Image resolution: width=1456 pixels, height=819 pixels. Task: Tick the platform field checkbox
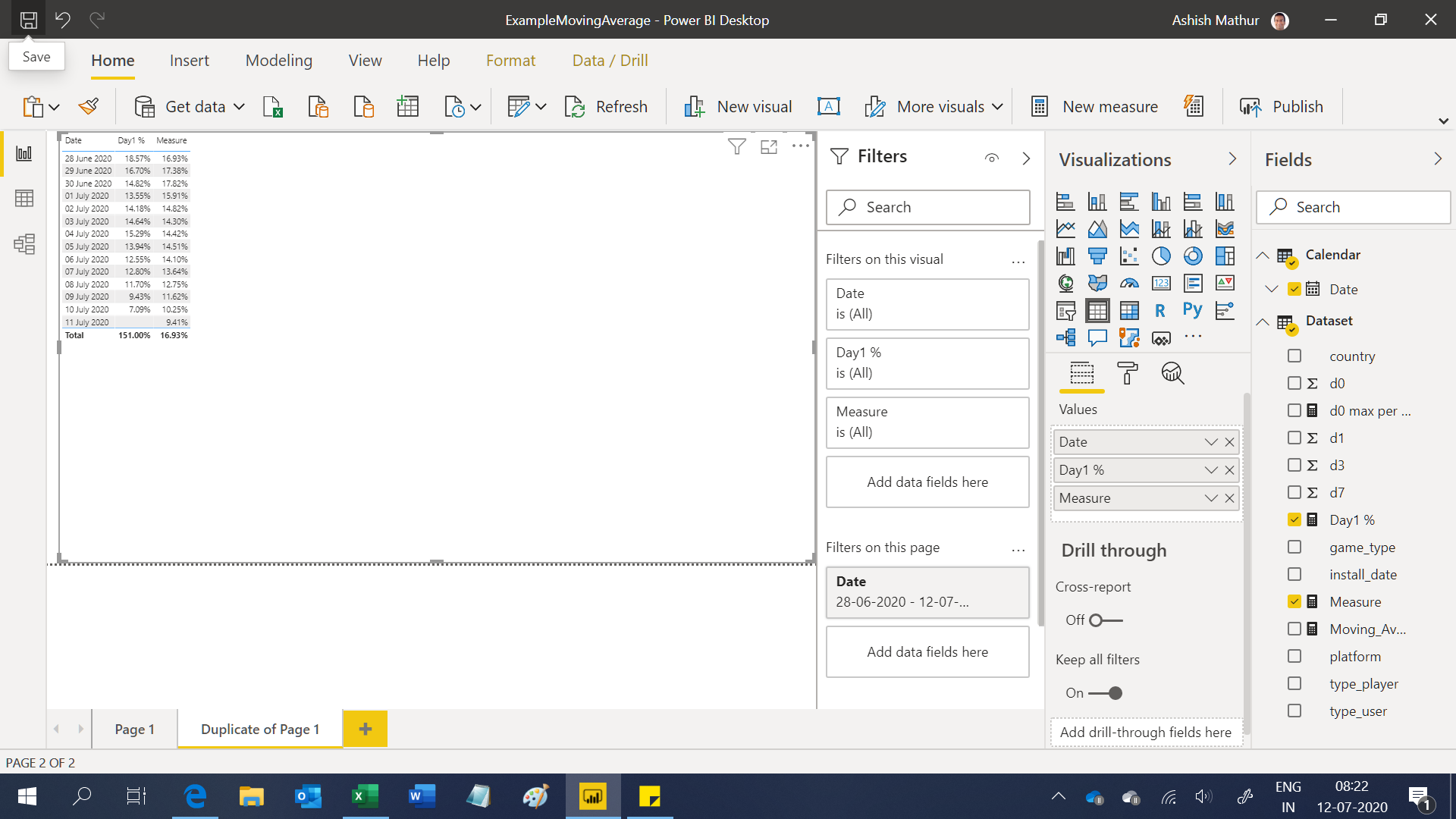point(1294,656)
